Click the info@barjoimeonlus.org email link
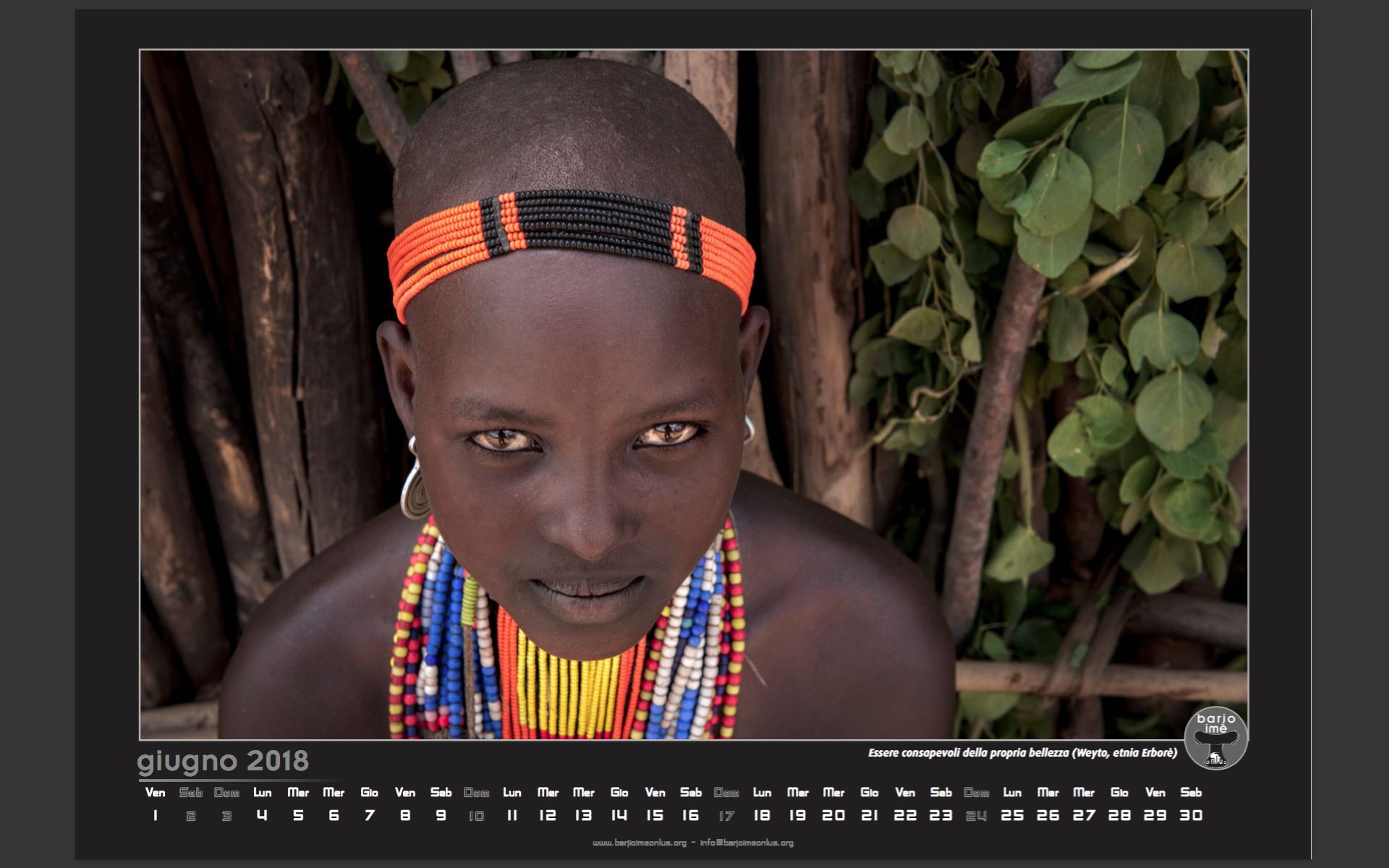Screen dimensions: 1389x868 [x=746, y=843]
